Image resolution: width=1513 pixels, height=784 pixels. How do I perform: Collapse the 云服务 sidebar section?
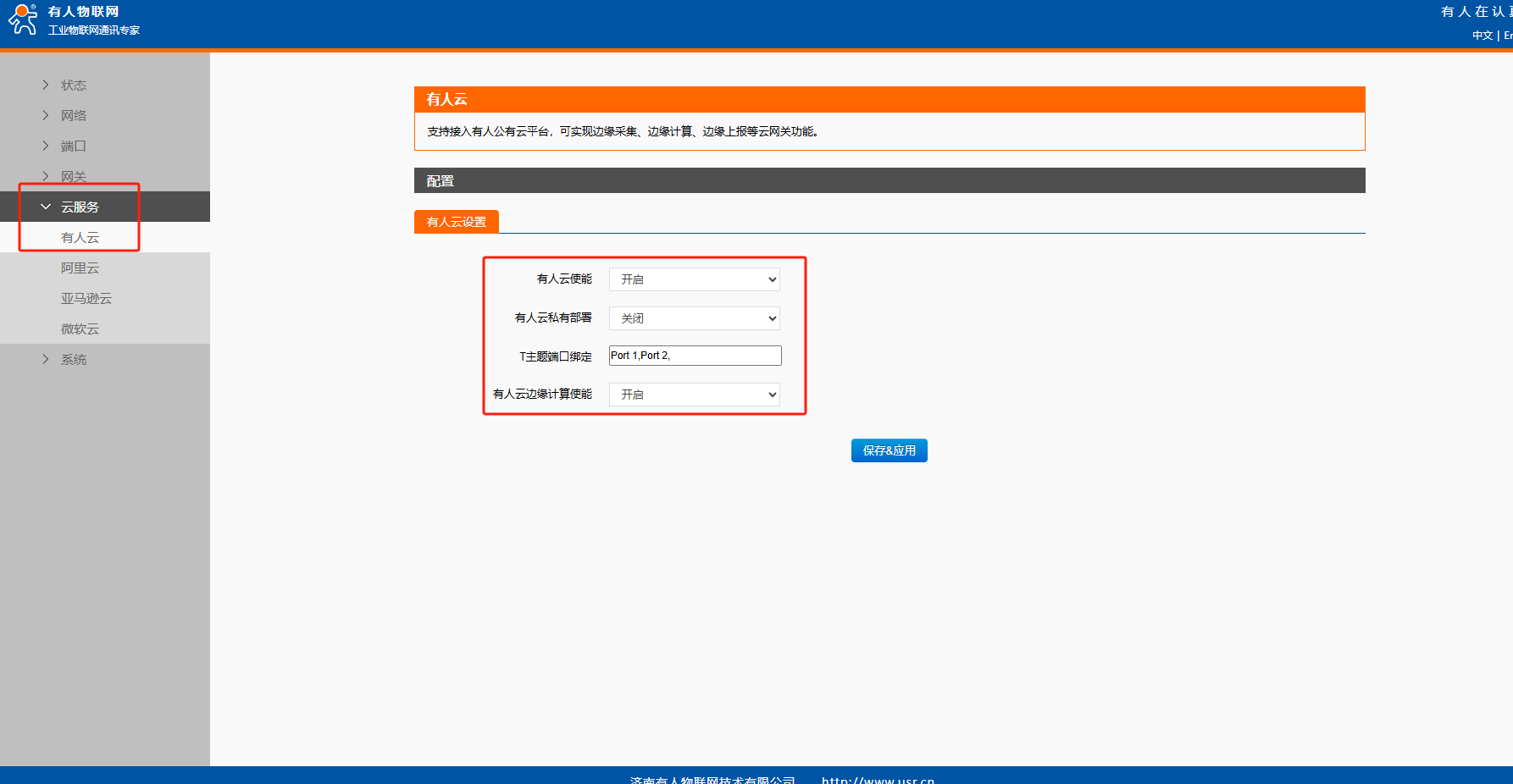click(79, 207)
